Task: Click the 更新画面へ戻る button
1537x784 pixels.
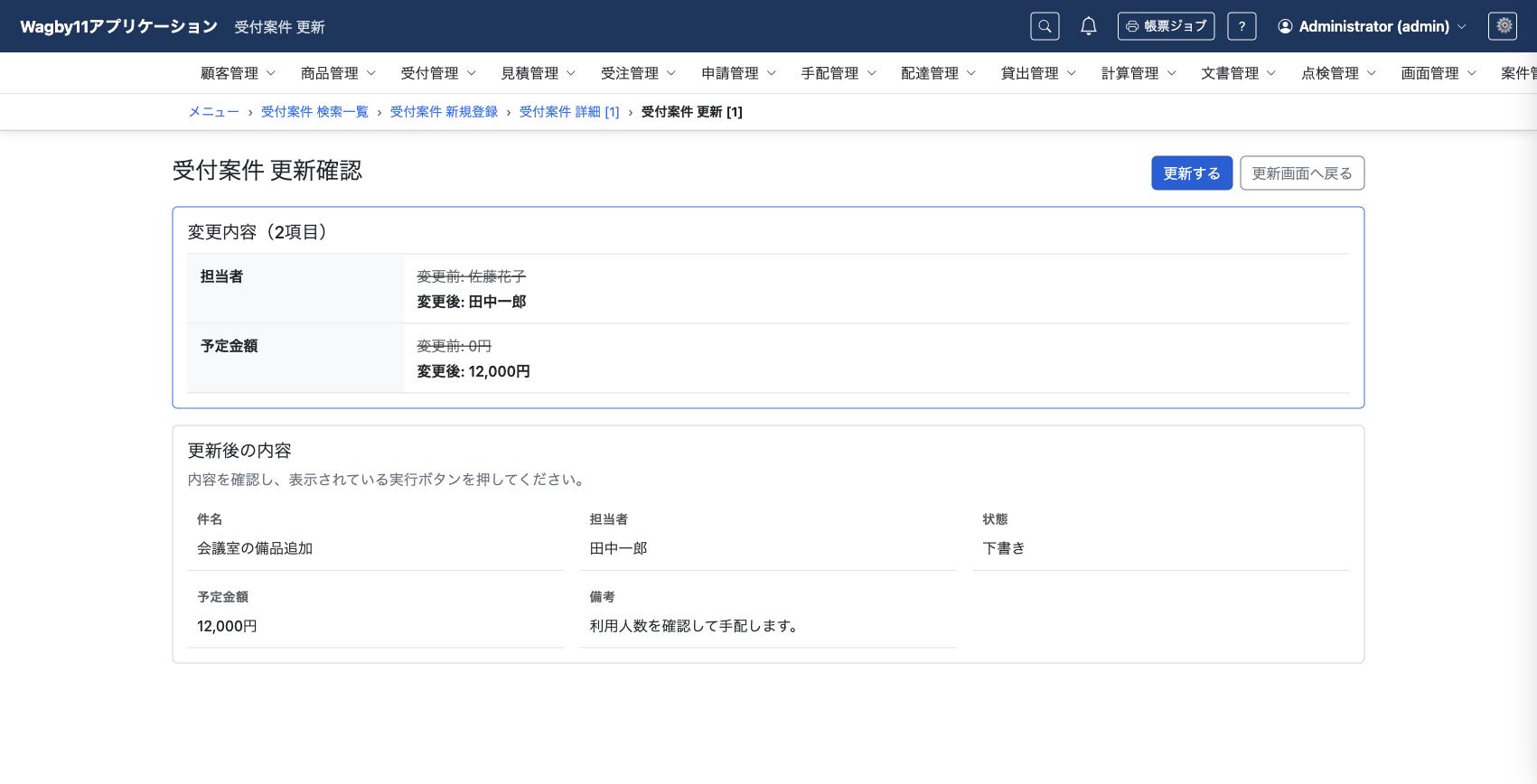Action: [x=1302, y=173]
